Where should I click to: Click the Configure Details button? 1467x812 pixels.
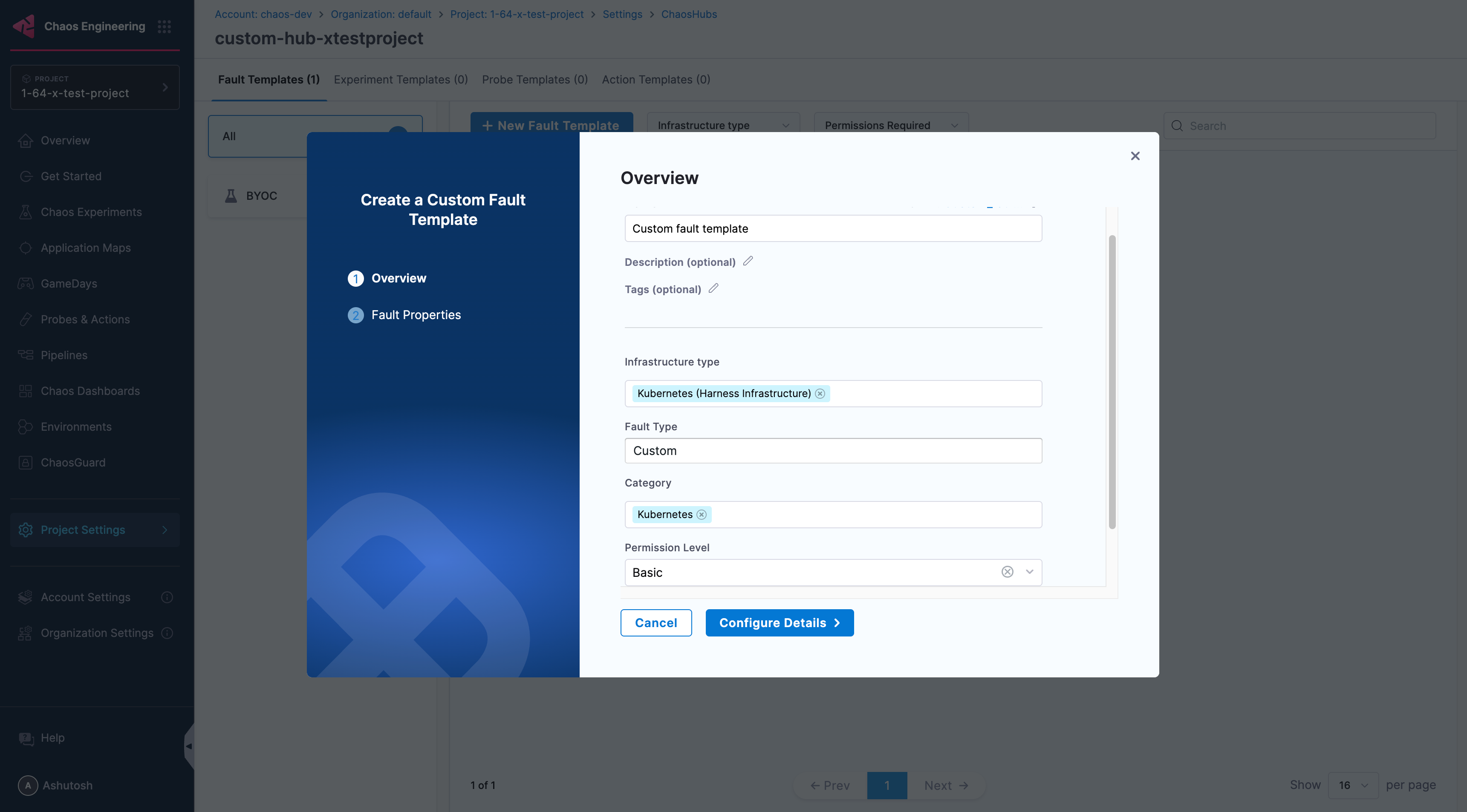coord(779,622)
